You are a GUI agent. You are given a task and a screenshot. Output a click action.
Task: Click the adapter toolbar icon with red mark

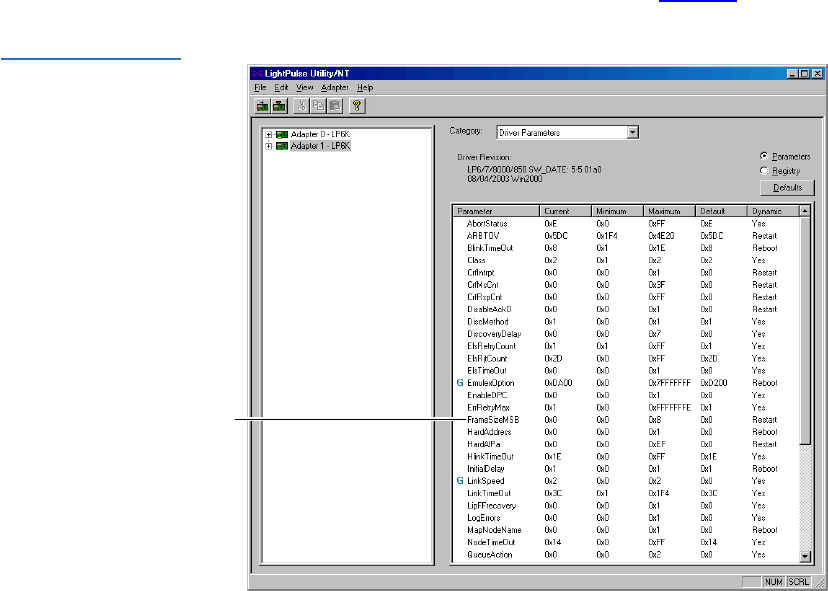click(x=279, y=106)
